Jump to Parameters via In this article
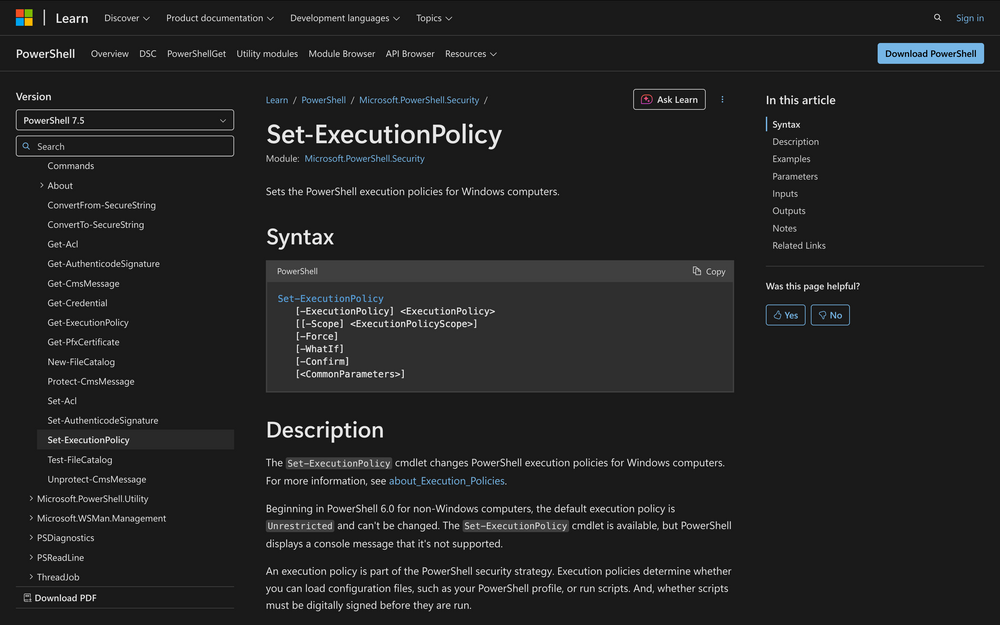 795,176
